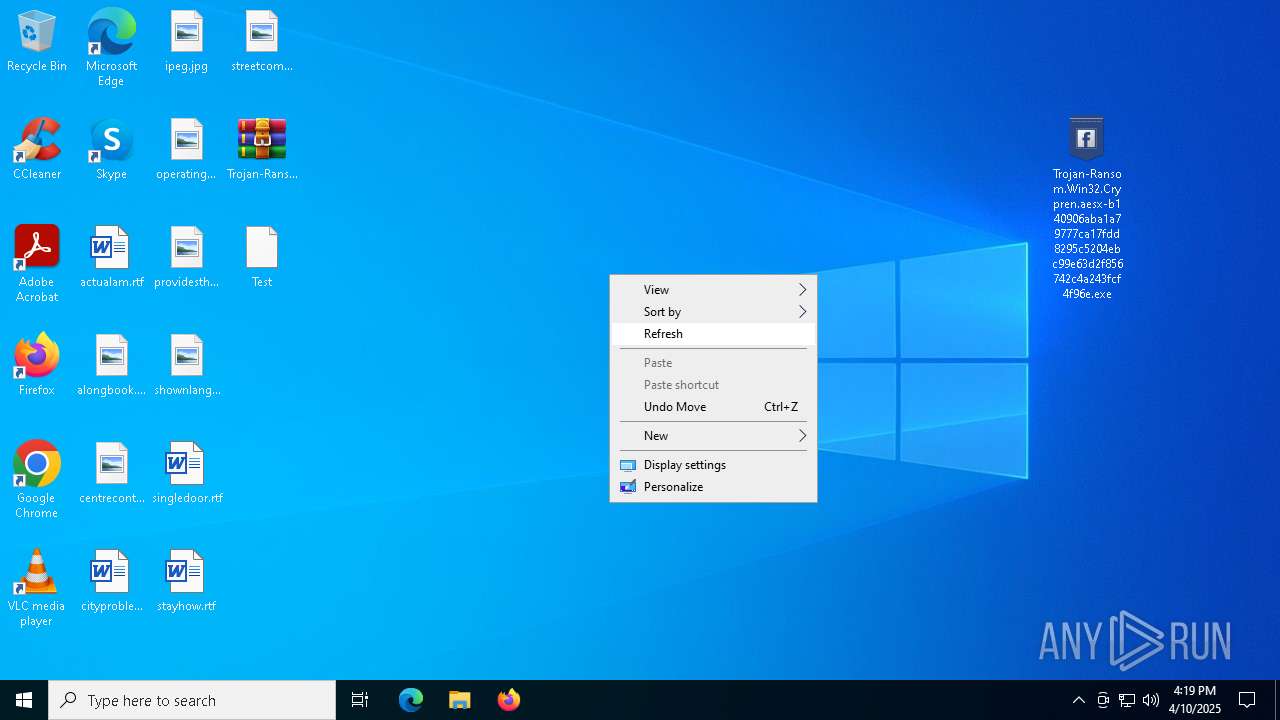The height and width of the screenshot is (720, 1280).
Task: Select the actualam.rtf document
Action: pos(111,257)
